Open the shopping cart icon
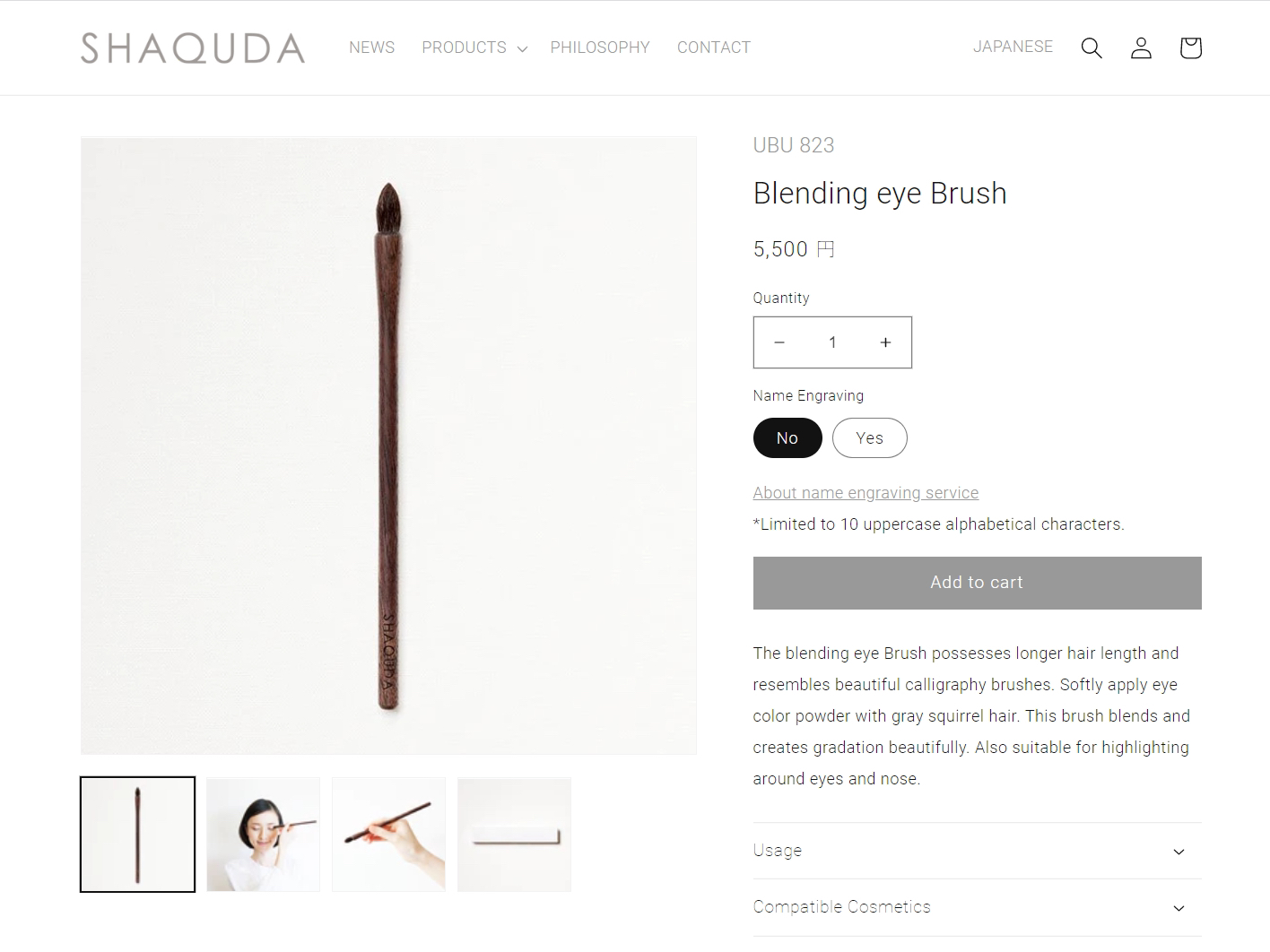Image resolution: width=1270 pixels, height=952 pixels. click(x=1190, y=48)
